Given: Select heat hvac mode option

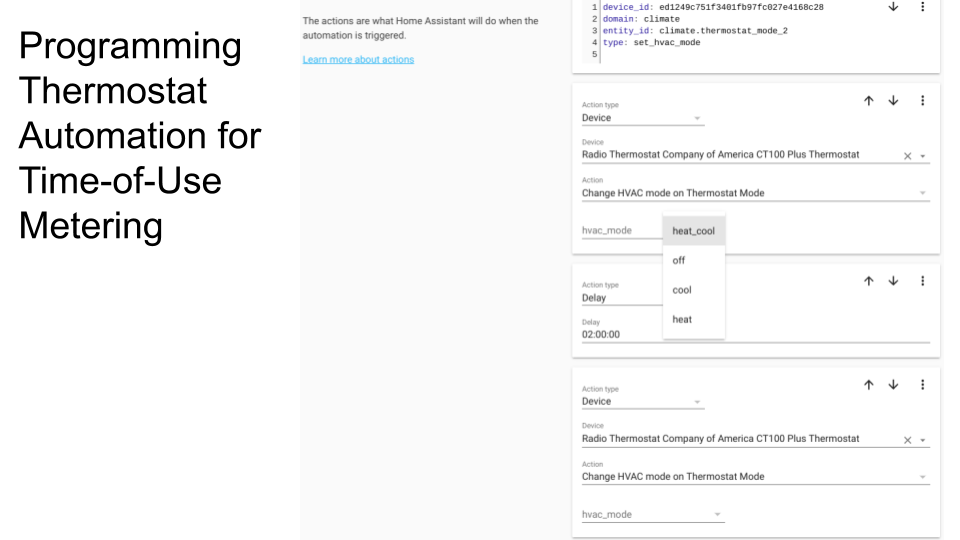Looking at the screenshot, I should (x=694, y=319).
